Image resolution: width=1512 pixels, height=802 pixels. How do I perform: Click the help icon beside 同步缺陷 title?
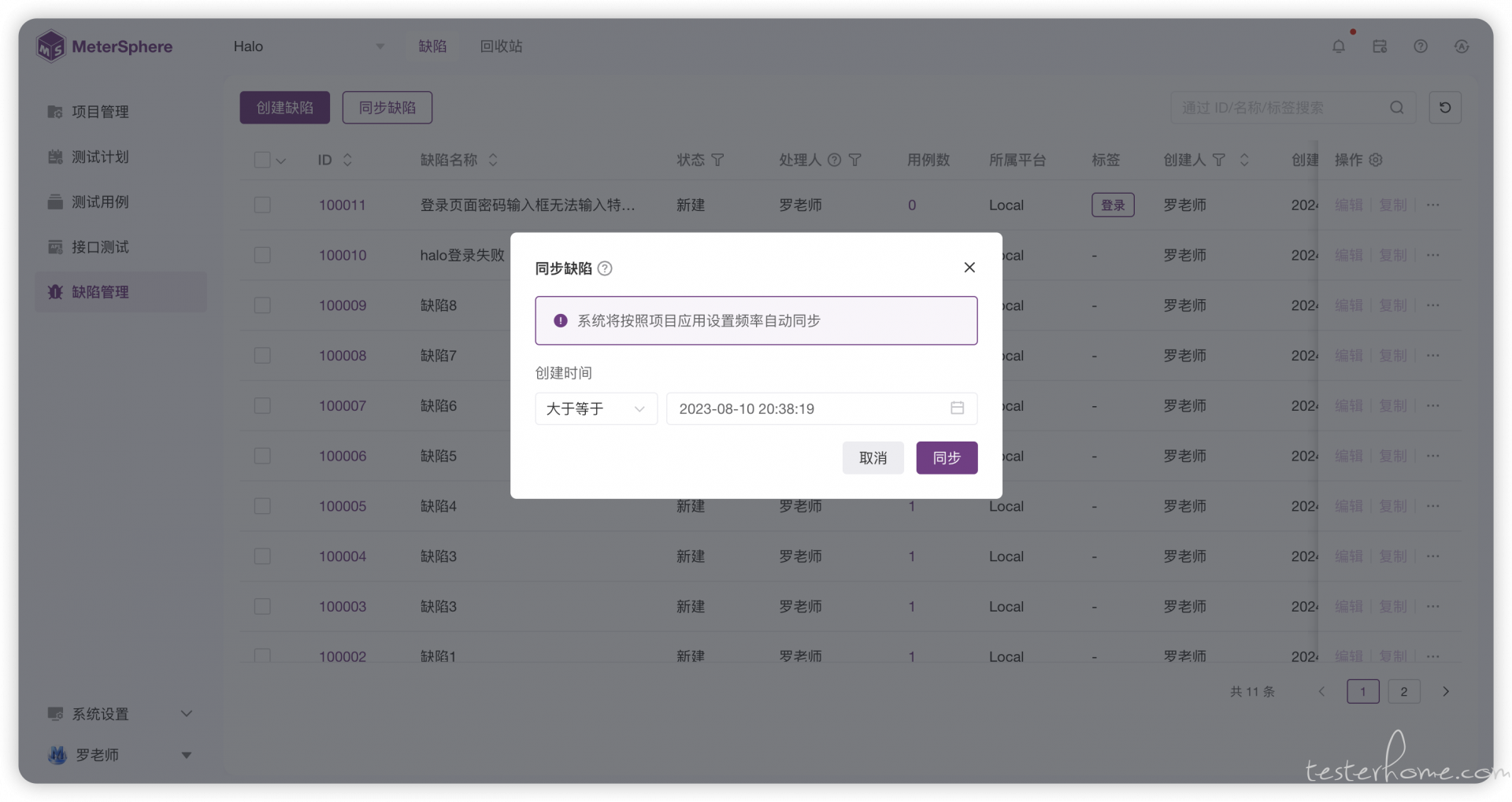coord(605,268)
